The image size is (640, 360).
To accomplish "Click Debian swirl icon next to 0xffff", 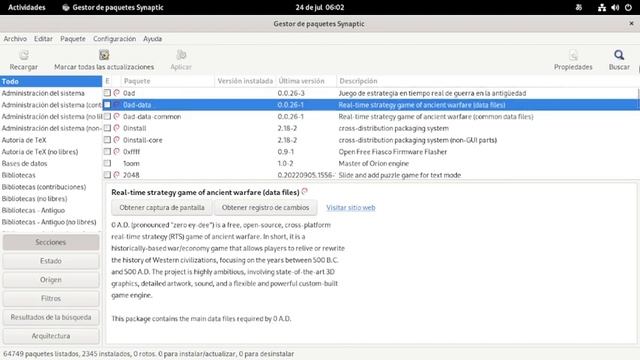I will tap(116, 151).
